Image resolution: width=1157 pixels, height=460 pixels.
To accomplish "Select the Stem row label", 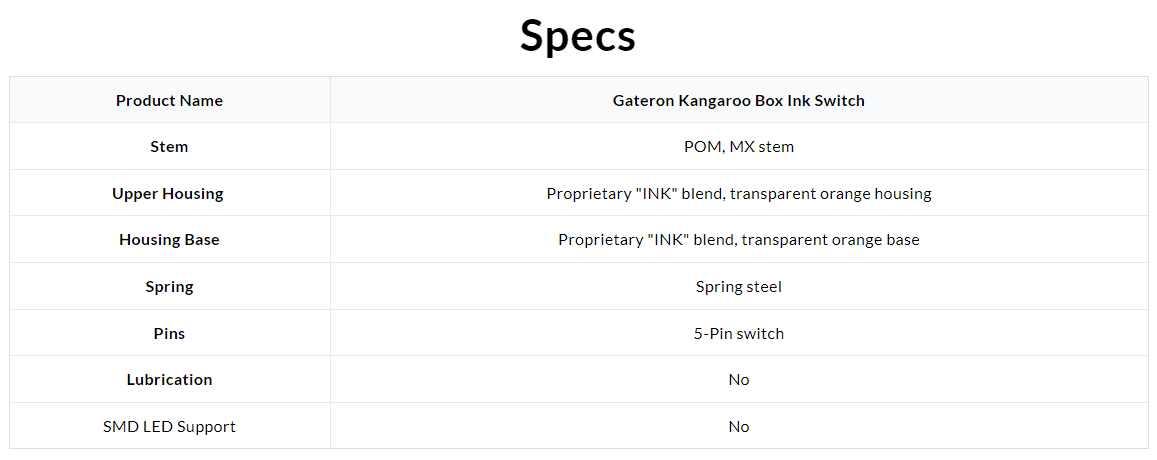I will click(170, 147).
